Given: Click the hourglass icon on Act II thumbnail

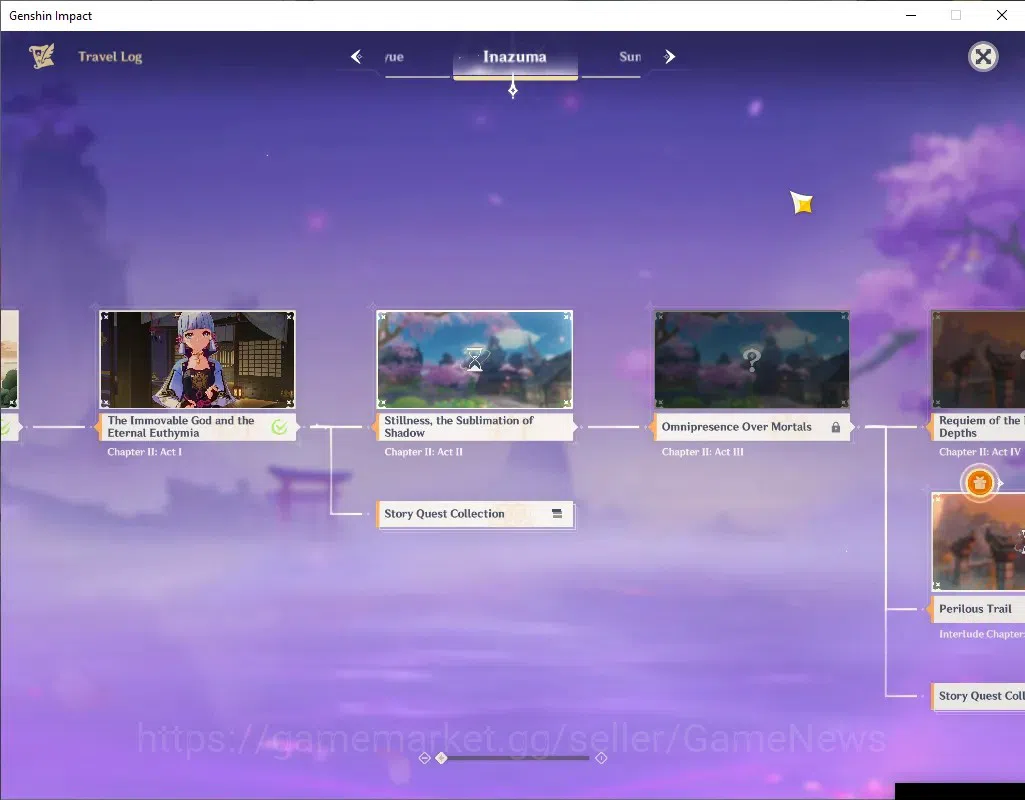Looking at the screenshot, I should point(475,359).
